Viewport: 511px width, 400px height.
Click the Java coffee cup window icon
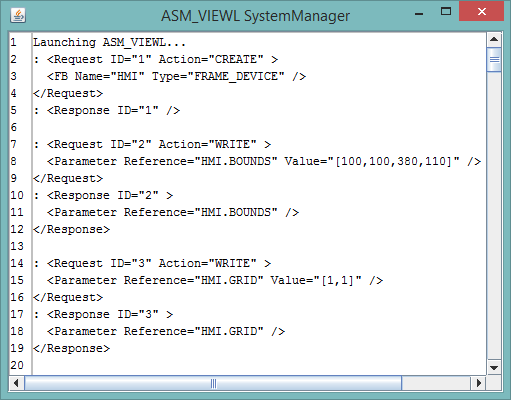coord(18,15)
